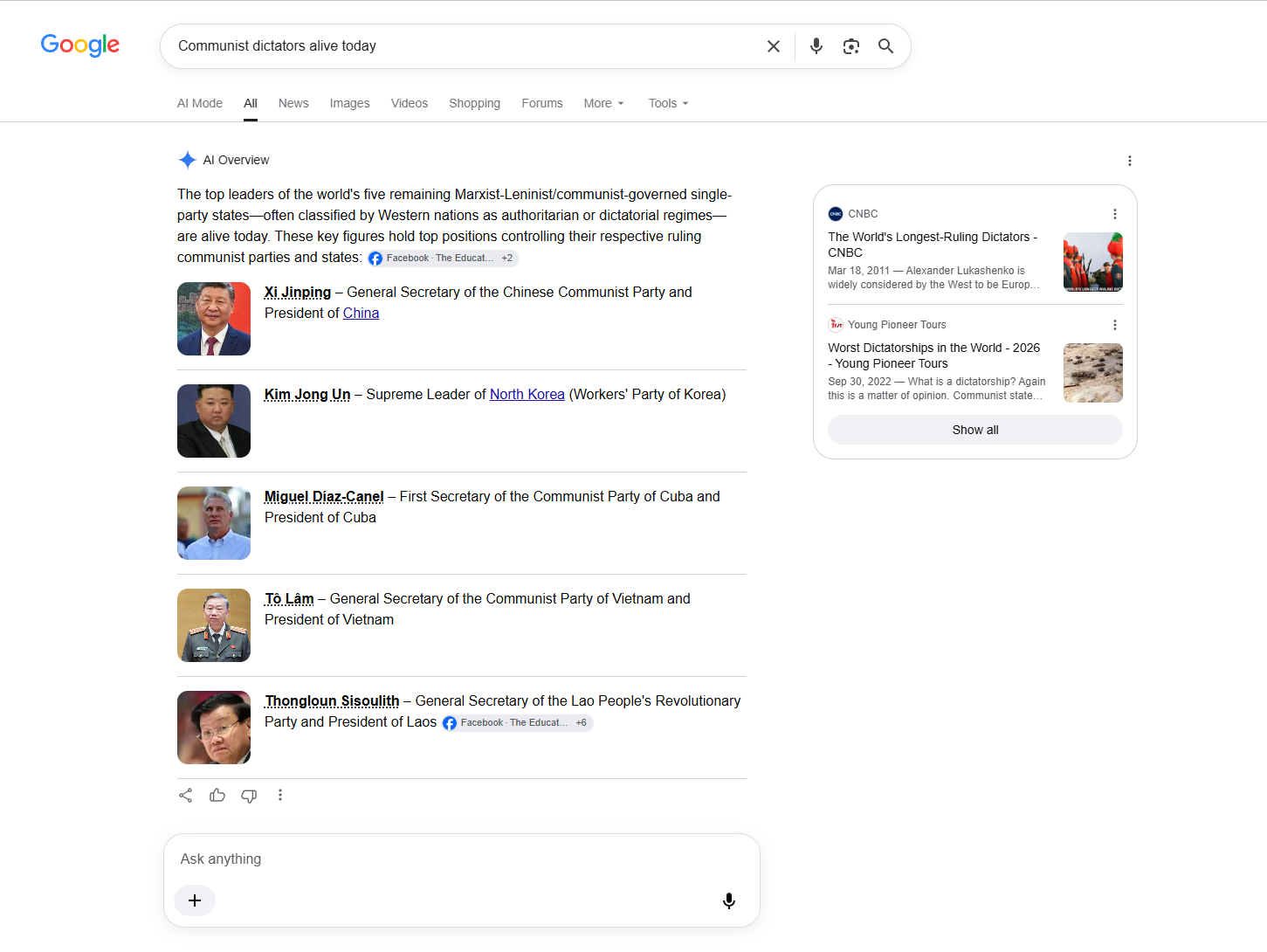
Task: Click the CNBC article thumbnail image
Action: coord(1093,262)
